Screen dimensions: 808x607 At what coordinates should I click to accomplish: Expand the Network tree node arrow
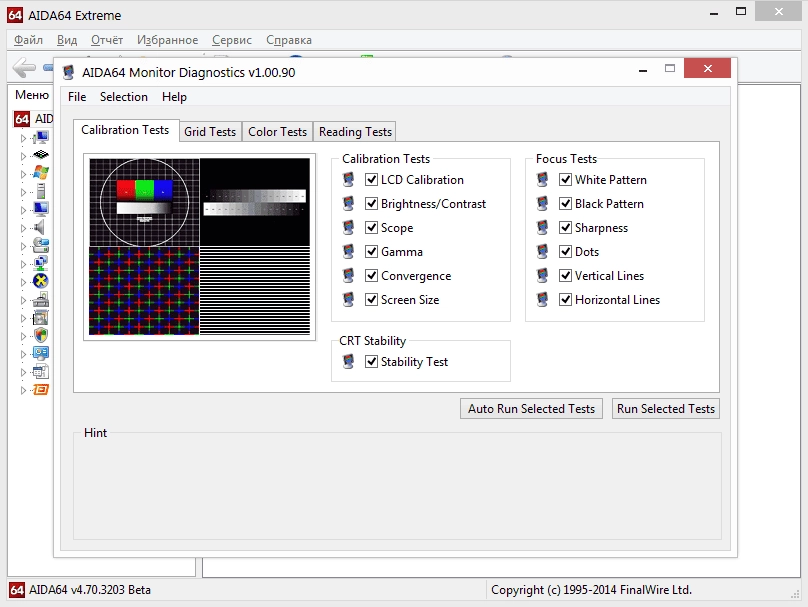(23, 264)
